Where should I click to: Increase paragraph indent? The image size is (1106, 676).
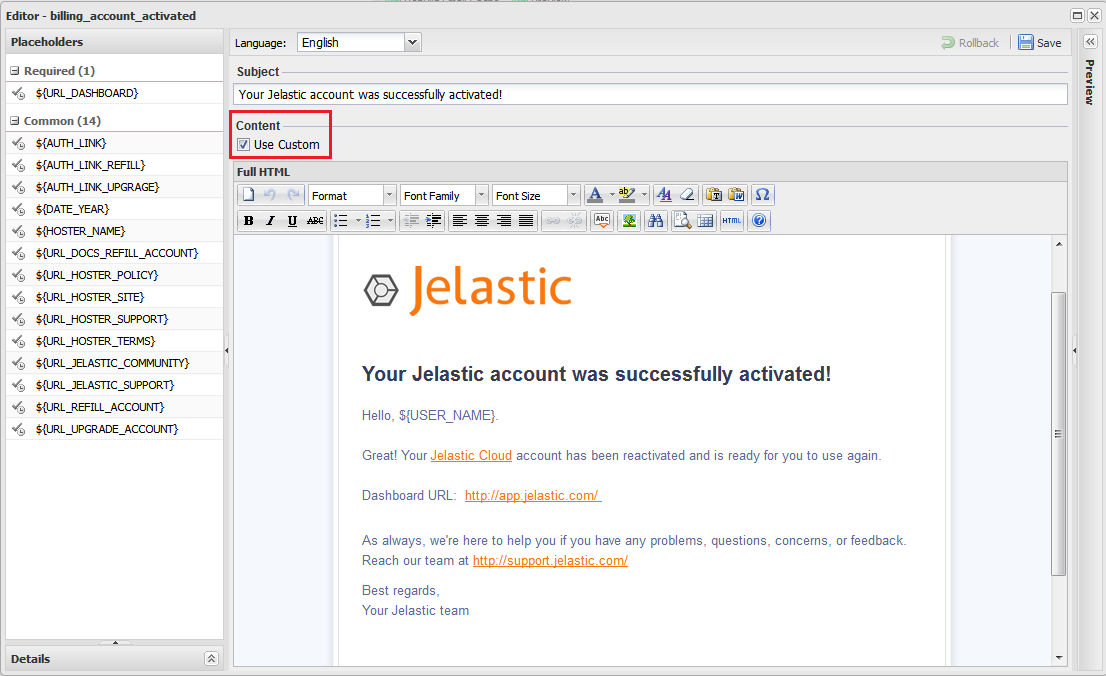[433, 221]
